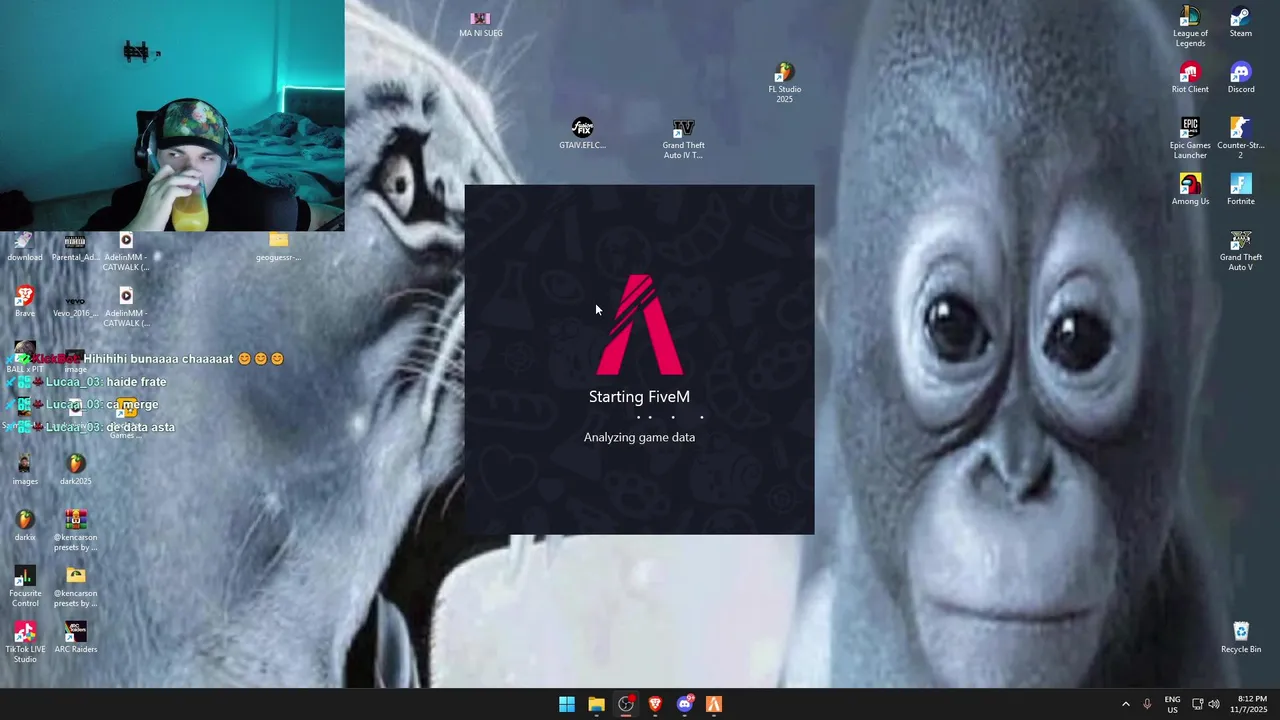The width and height of the screenshot is (1280, 720).
Task: Open the Riot Client desktop icon
Action: [1190, 79]
